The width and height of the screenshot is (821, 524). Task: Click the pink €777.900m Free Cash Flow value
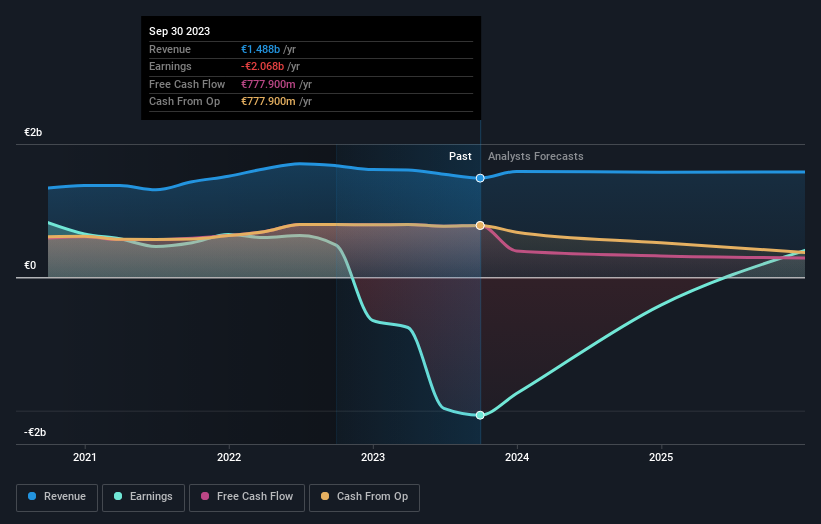tap(268, 84)
